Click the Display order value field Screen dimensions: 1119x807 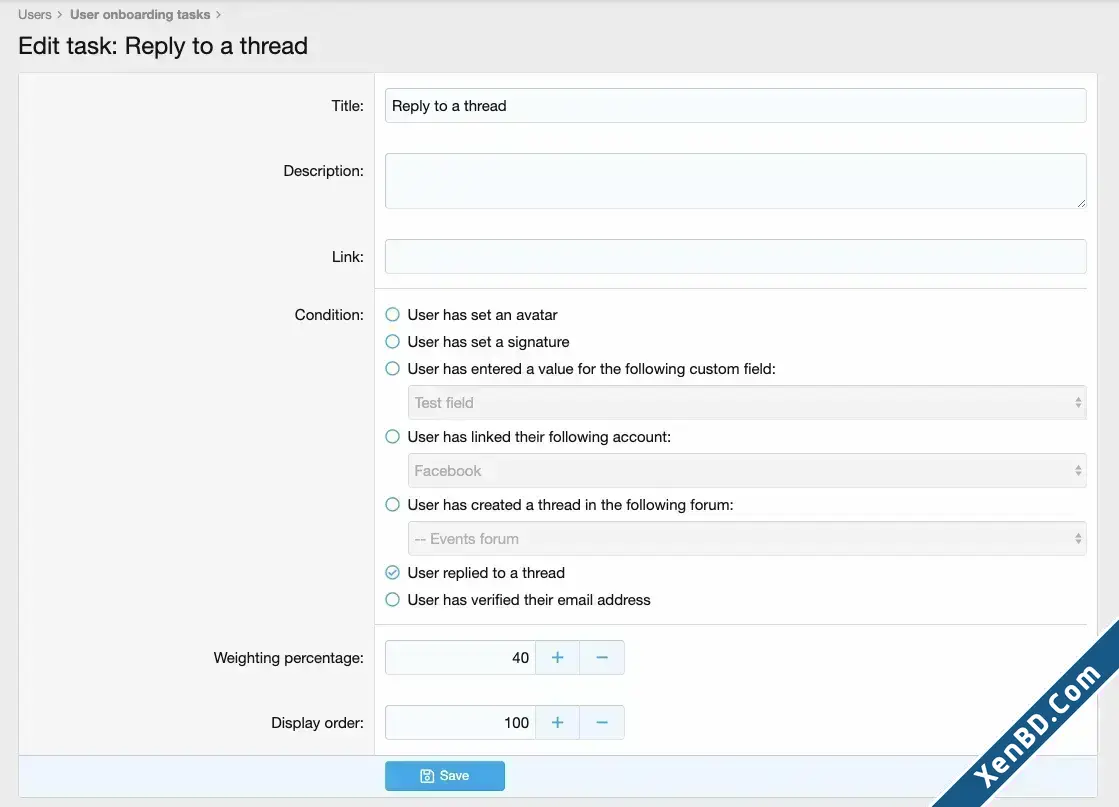point(460,722)
